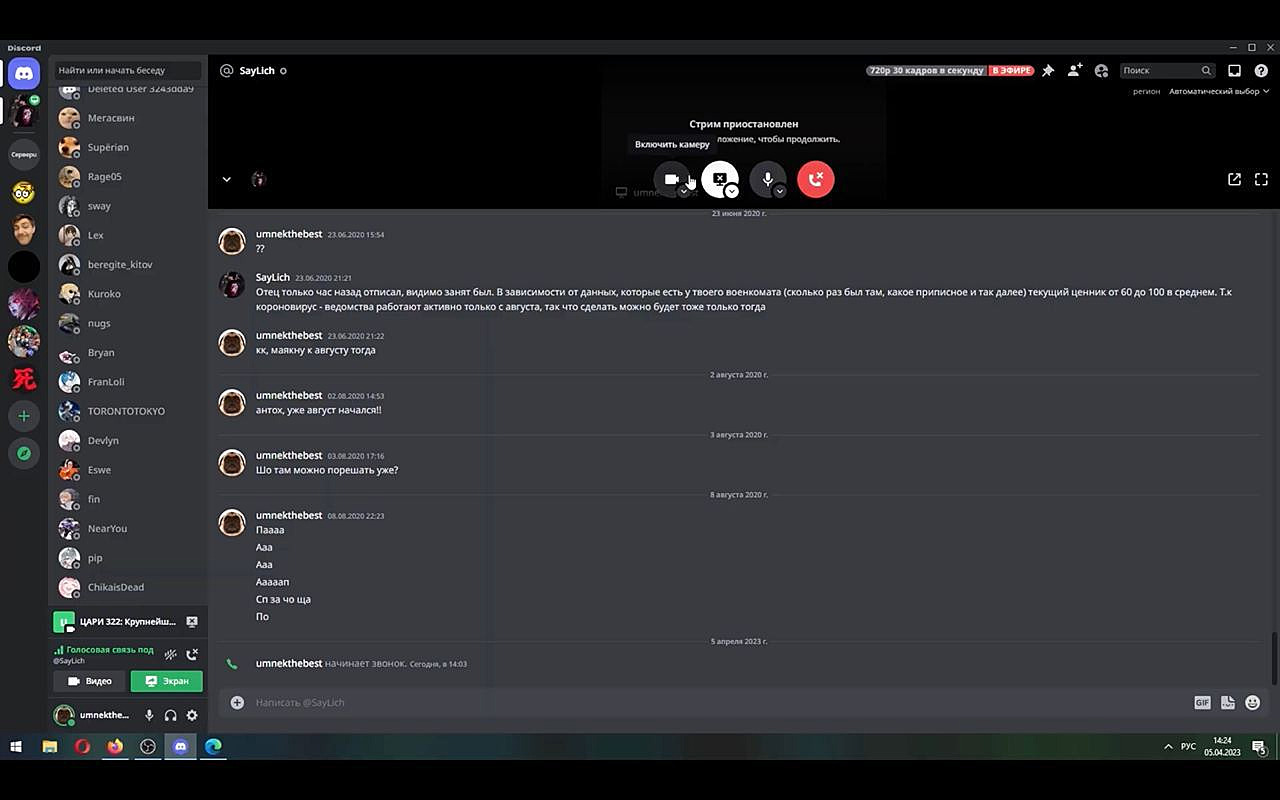Open conversation with Eswe
The image size is (1280, 800).
(128, 470)
